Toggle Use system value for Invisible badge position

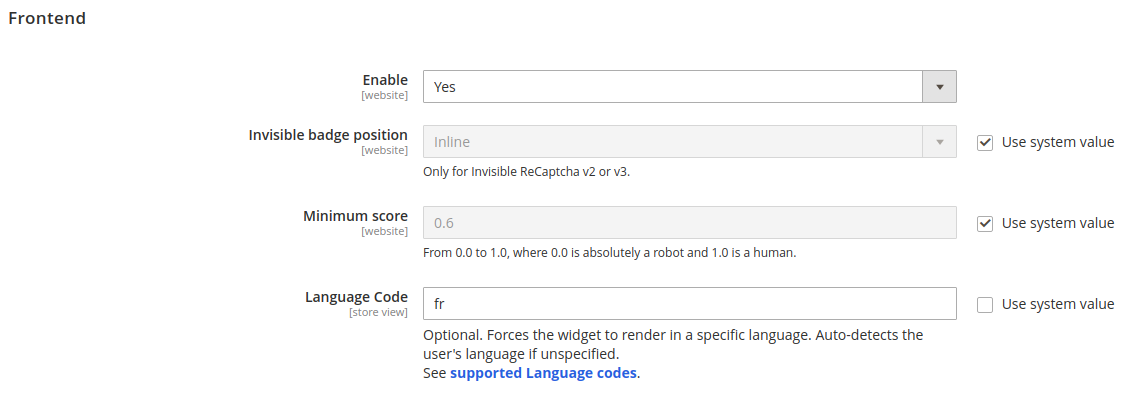pyautogui.click(x=985, y=142)
